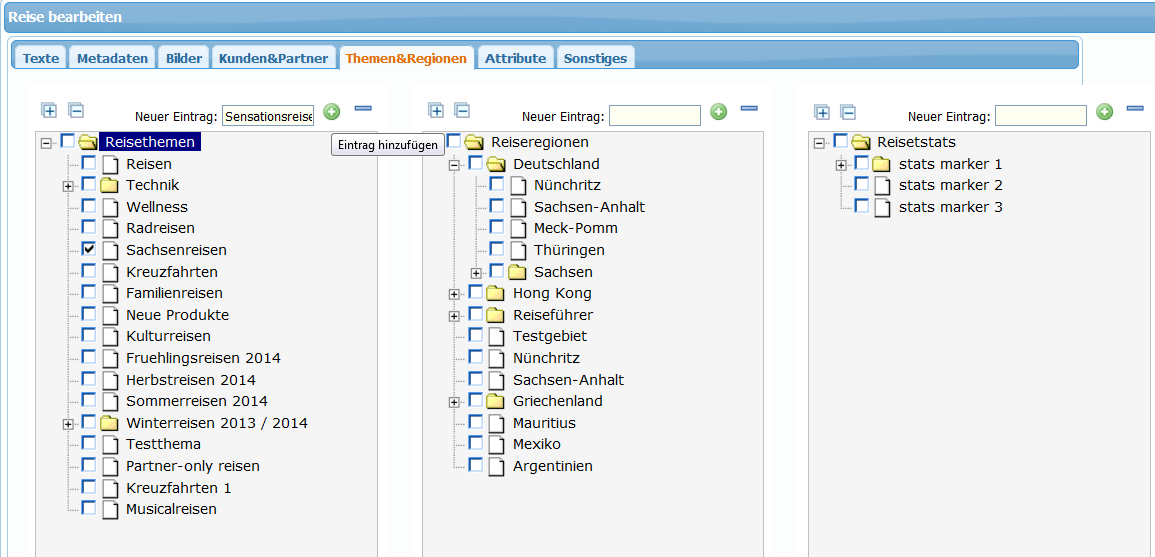Check the stats marker 3 checkbox
This screenshot has width=1155, height=557.
[862, 206]
